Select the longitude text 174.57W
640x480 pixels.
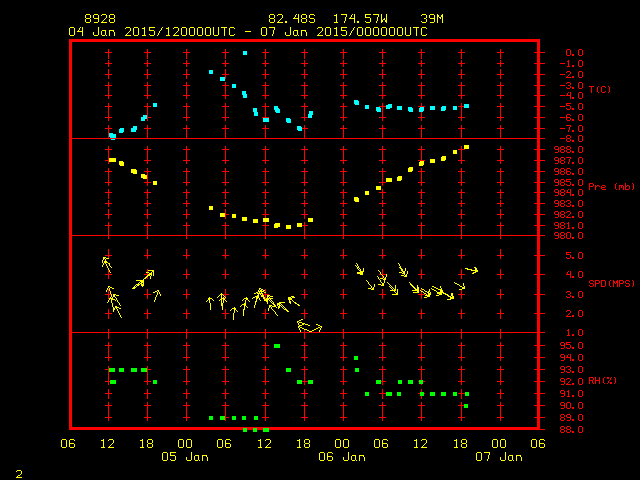[x=360, y=19]
